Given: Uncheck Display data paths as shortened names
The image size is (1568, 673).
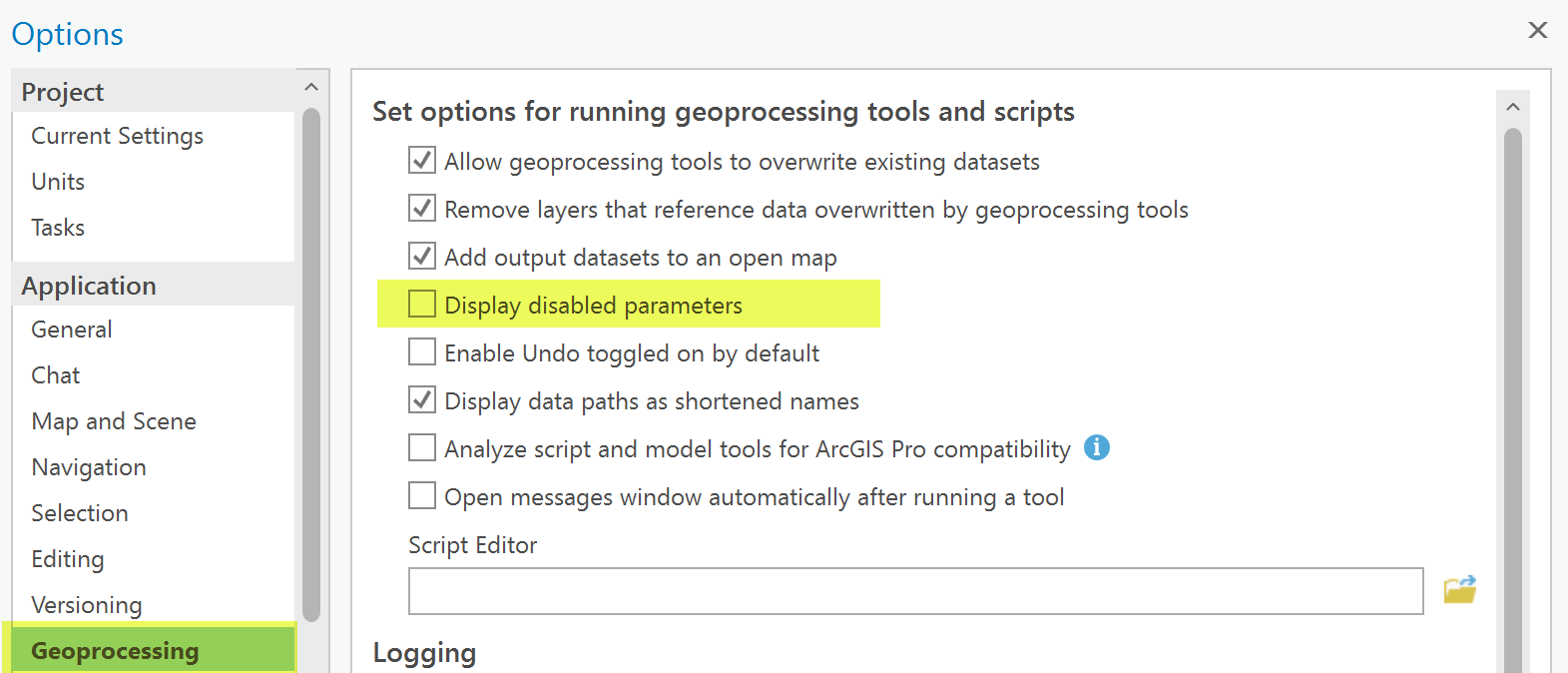Looking at the screenshot, I should point(422,400).
